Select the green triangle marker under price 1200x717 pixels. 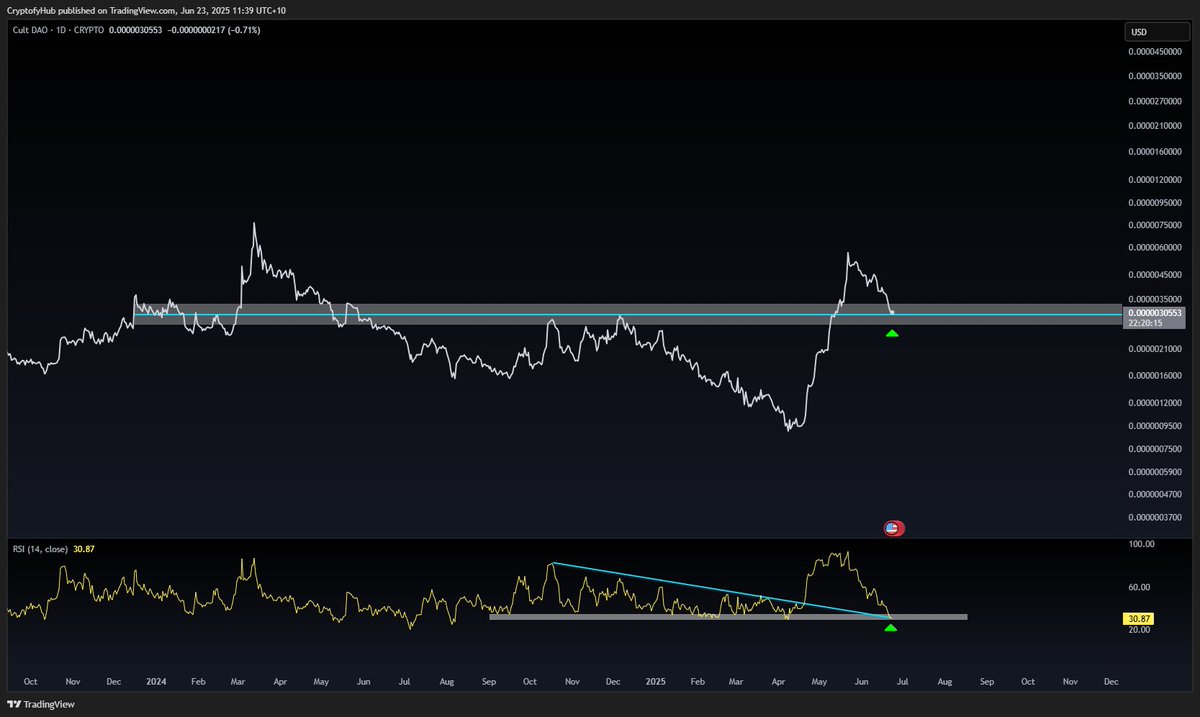tap(891, 333)
